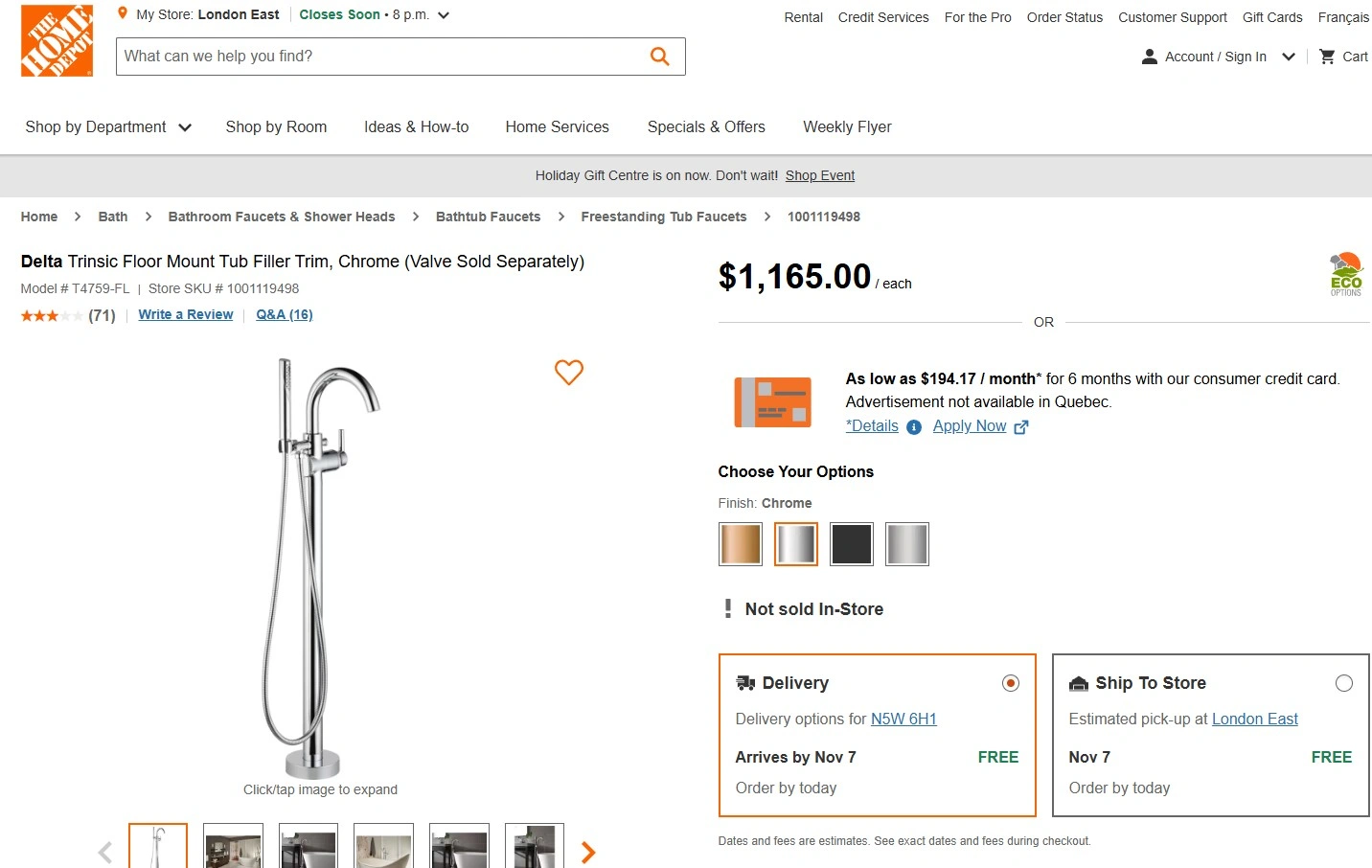Open the Apply Now credit link
Image resolution: width=1372 pixels, height=868 pixels.
tap(970, 426)
